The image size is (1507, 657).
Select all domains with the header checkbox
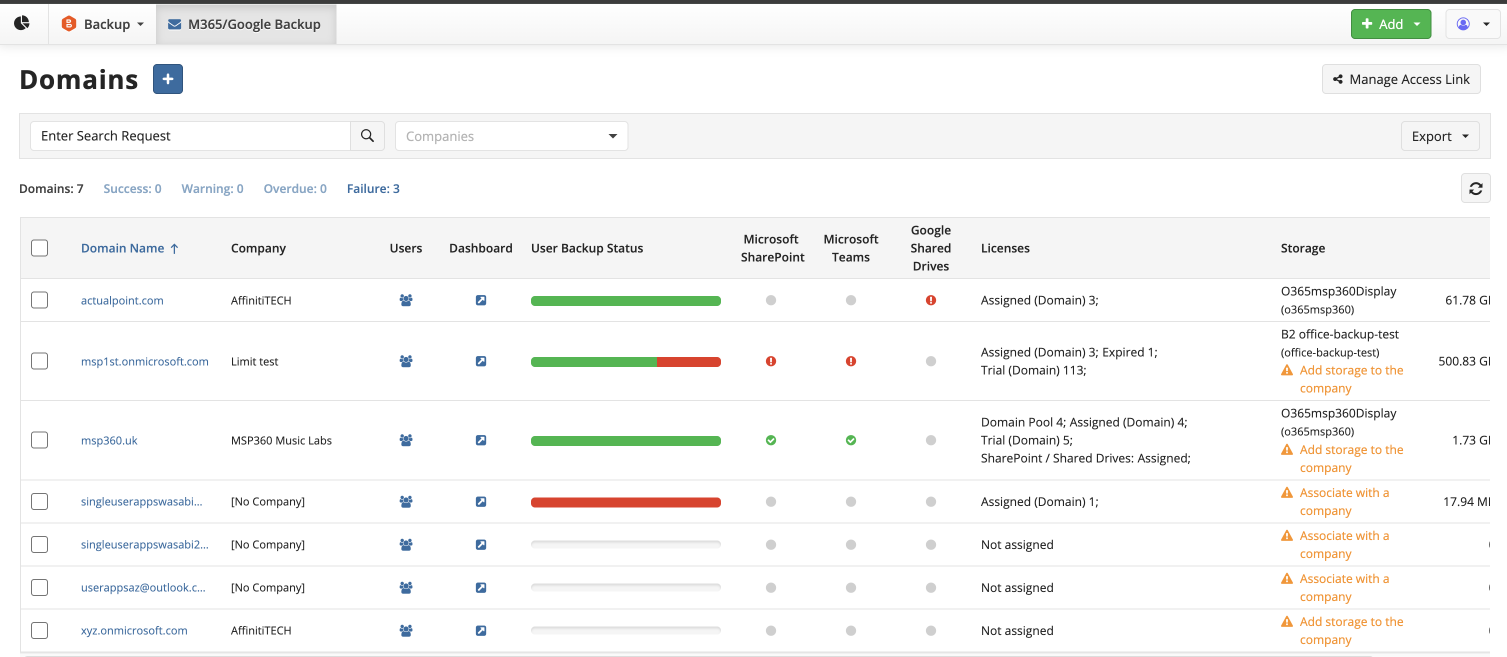39,248
